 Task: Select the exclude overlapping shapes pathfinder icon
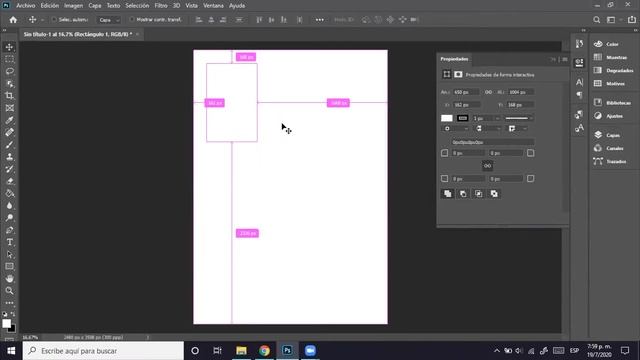point(494,194)
